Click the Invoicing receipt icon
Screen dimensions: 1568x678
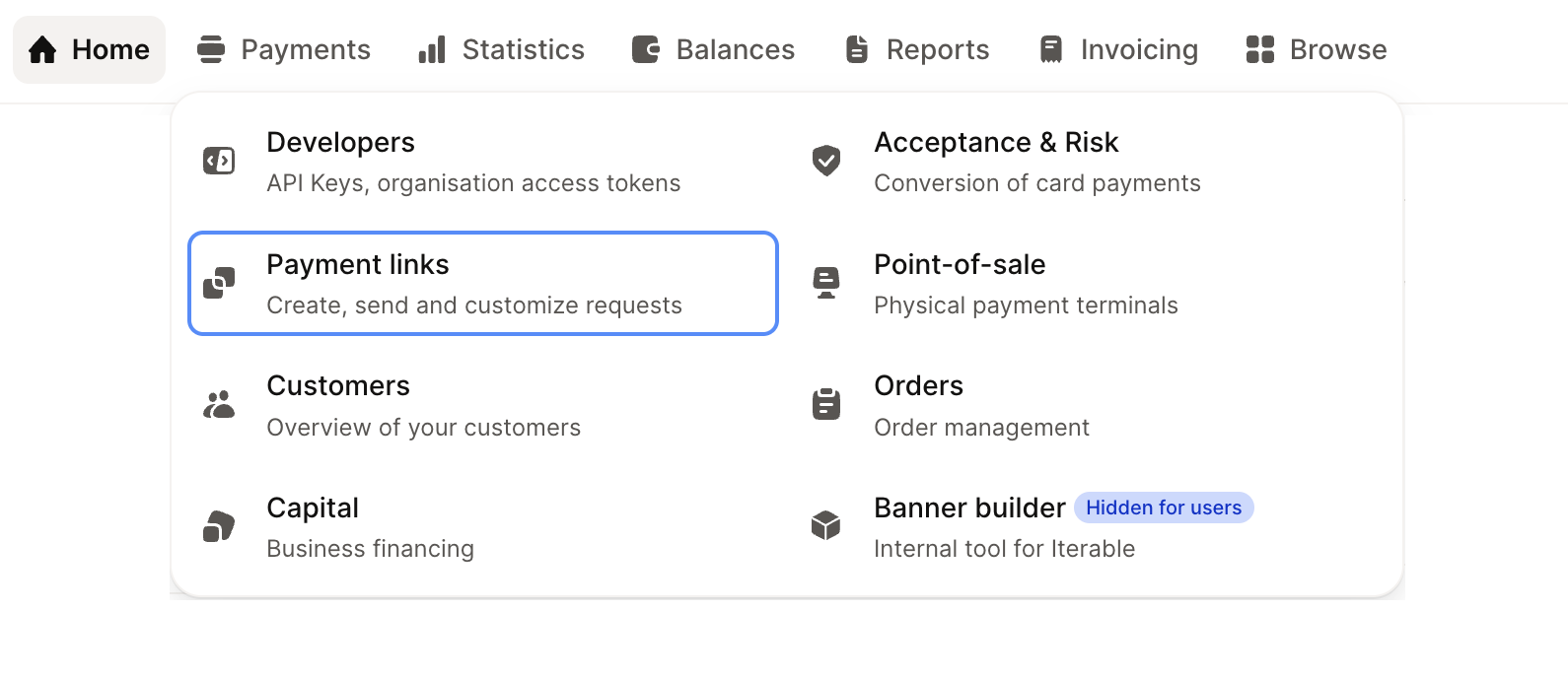(1051, 50)
